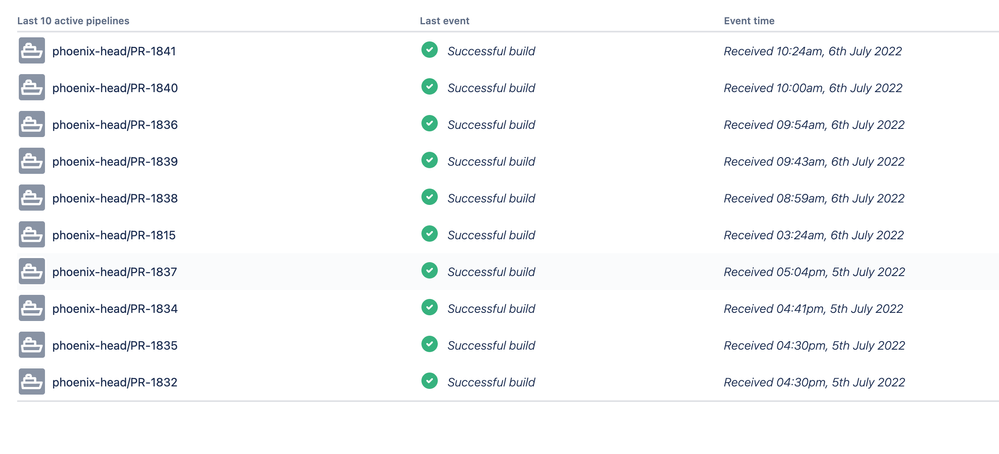Select the pipeline icon for phoenix-head/PR-1815
999x454 pixels.
point(32,235)
